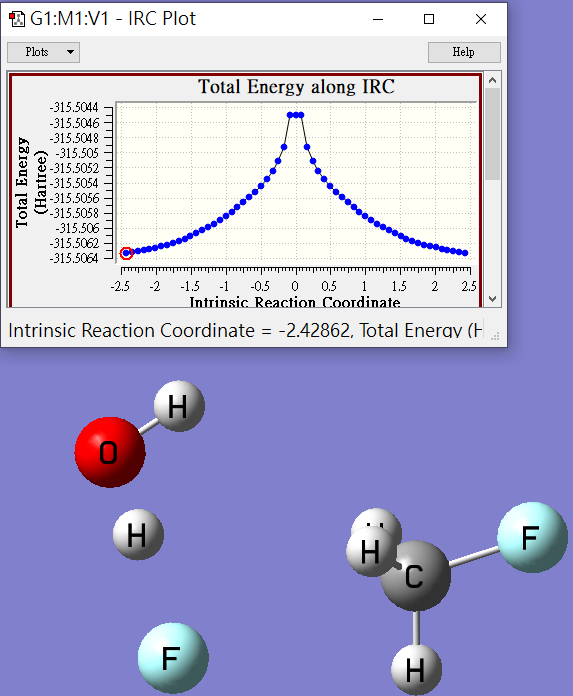Click the GaussView icon in the title bar
The height and width of the screenshot is (696, 573).
tap(17, 19)
